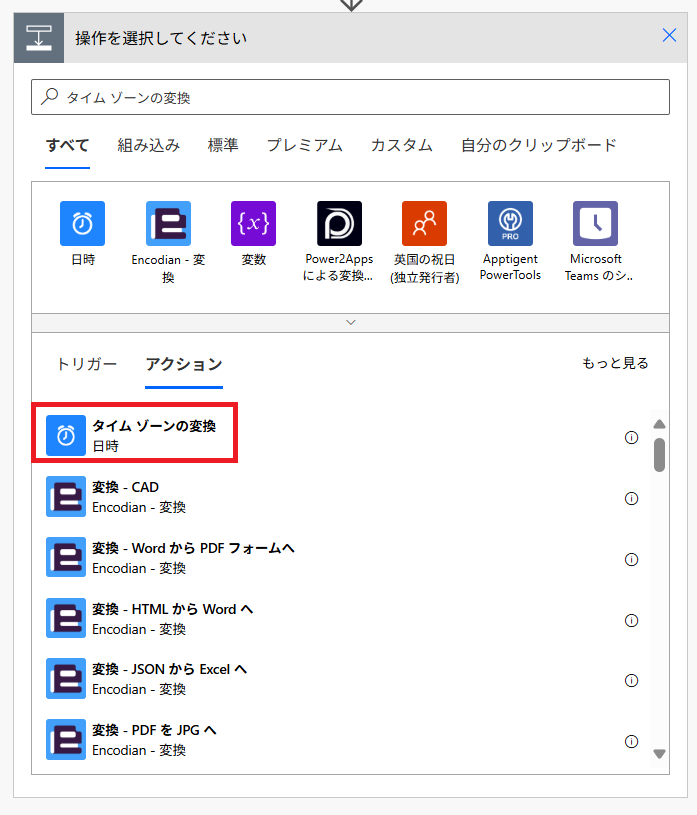Switch to the プレミアム tab
Image resolution: width=697 pixels, height=815 pixels.
coord(304,145)
